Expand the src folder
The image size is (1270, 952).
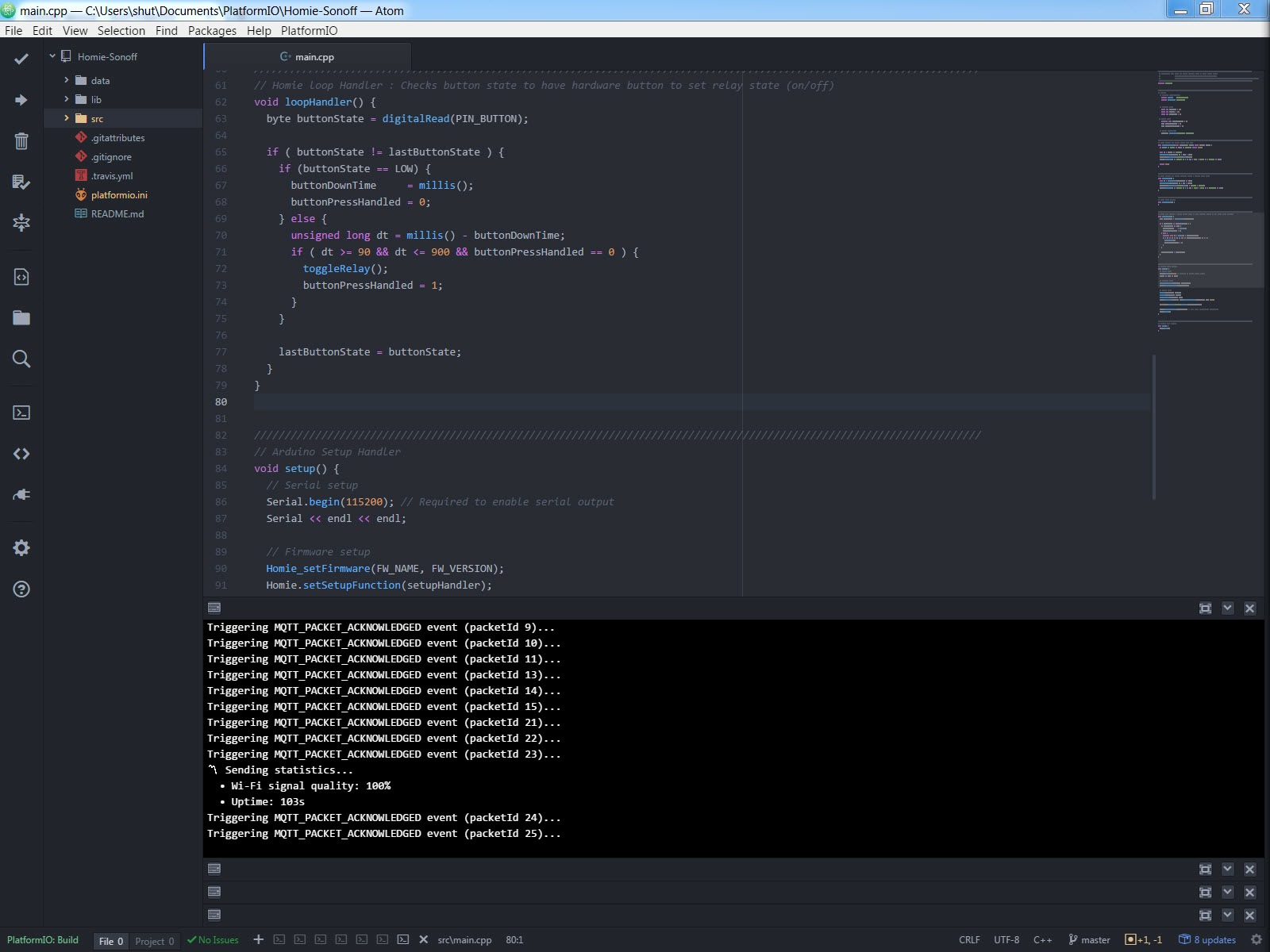tap(67, 118)
